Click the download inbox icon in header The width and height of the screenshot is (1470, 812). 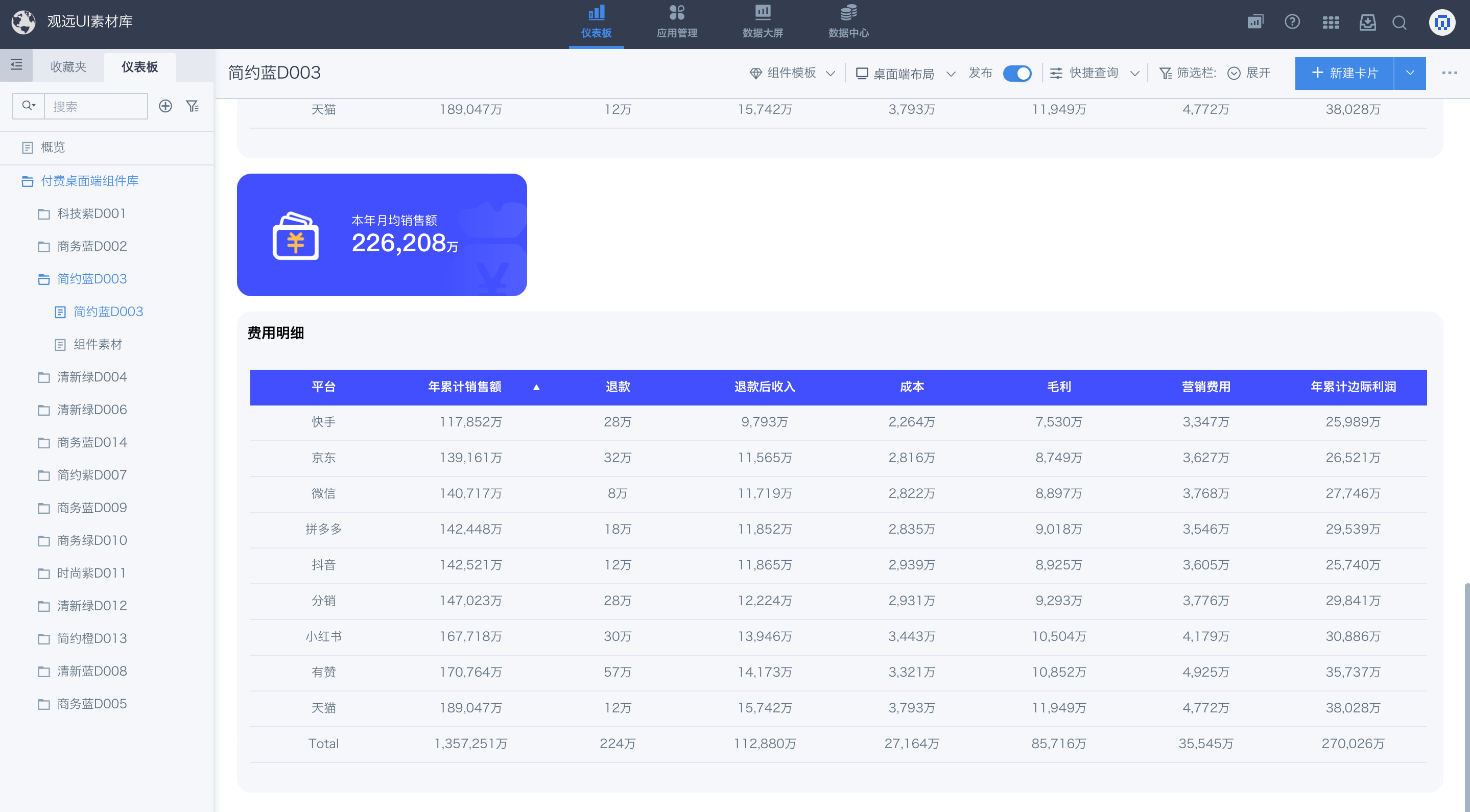(x=1367, y=22)
